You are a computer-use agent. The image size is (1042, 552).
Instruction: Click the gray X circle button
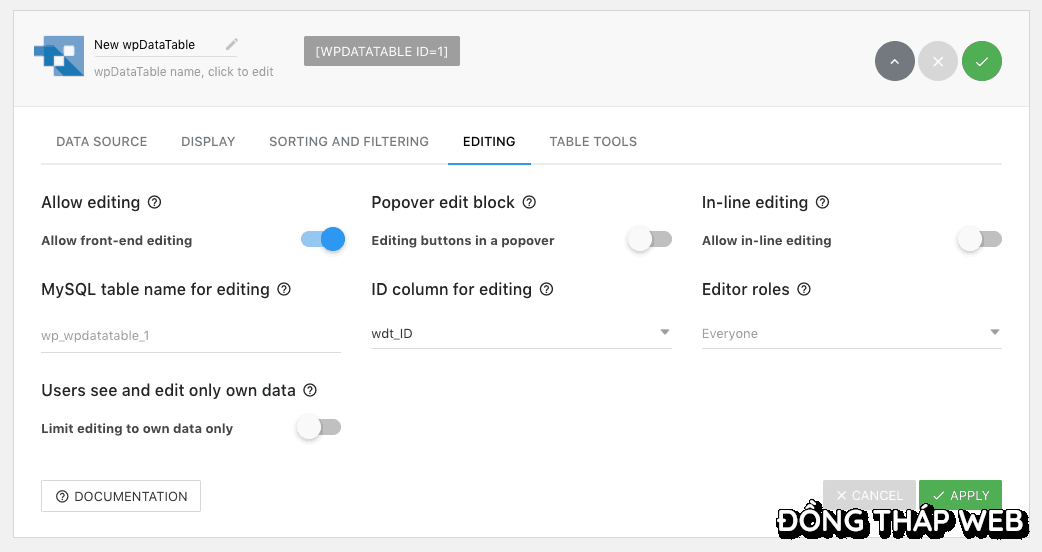pyautogui.click(x=938, y=61)
